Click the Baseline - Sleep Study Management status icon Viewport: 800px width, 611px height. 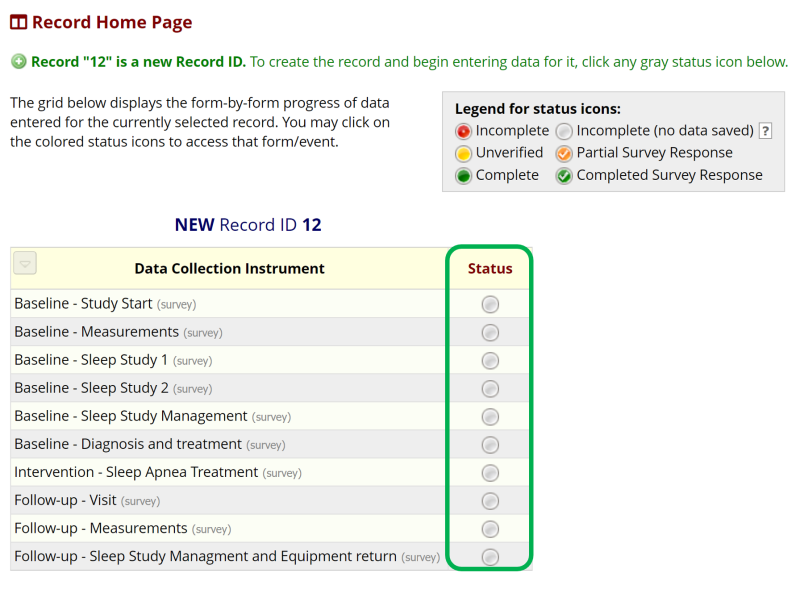click(490, 416)
